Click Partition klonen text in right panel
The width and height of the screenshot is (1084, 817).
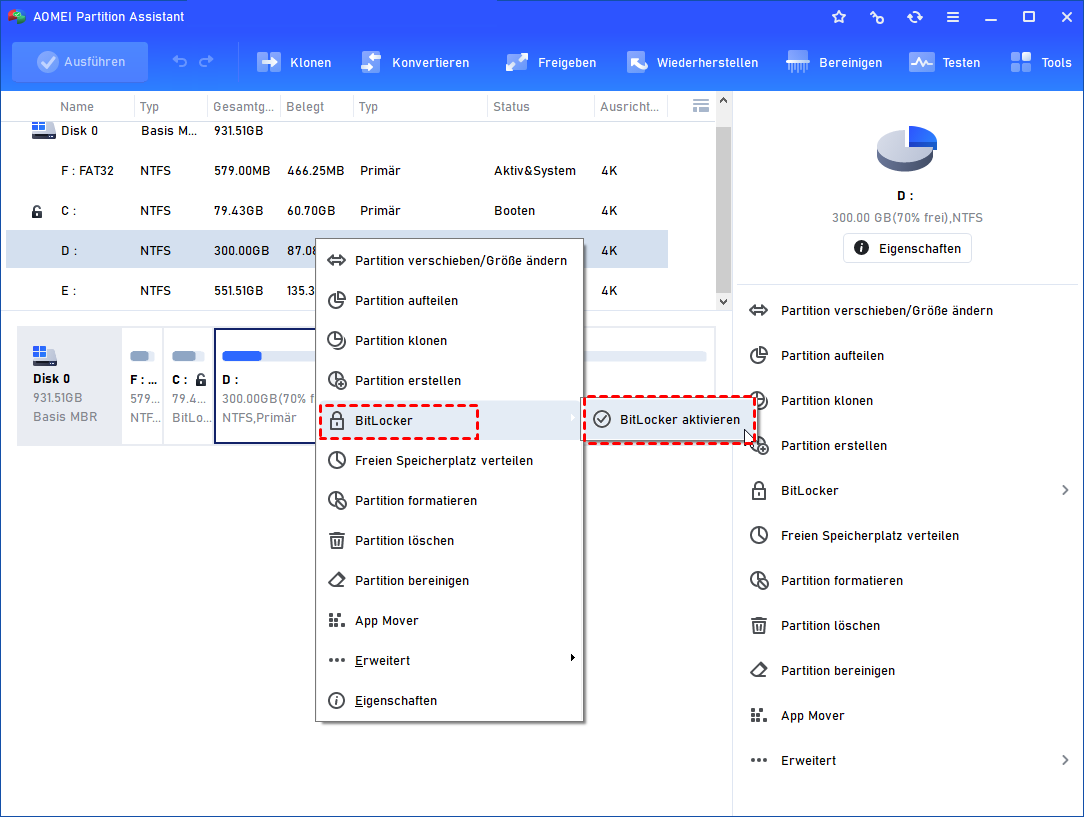point(827,401)
